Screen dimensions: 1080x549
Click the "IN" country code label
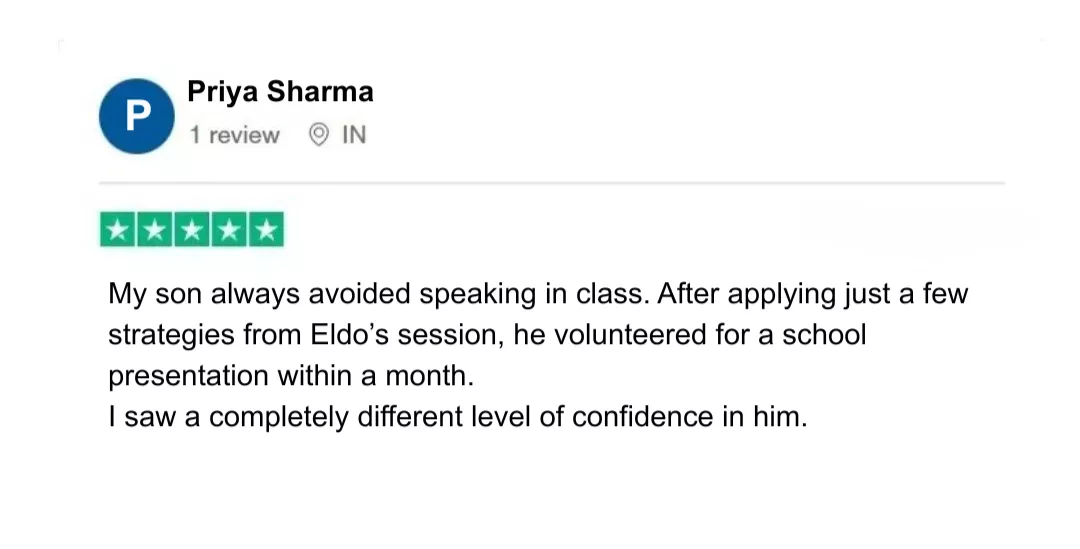point(354,135)
